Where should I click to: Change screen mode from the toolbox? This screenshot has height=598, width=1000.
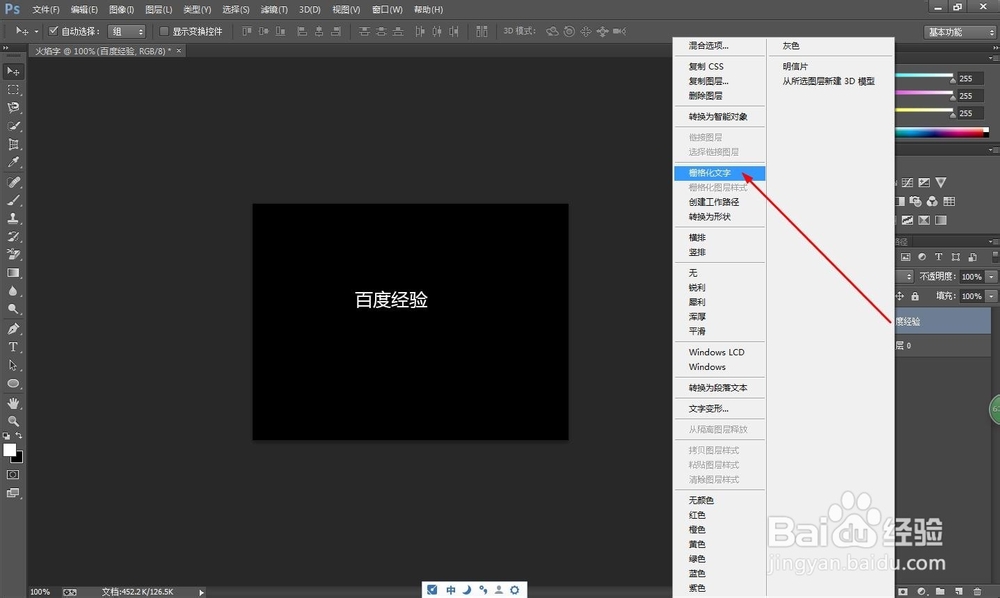click(x=13, y=493)
